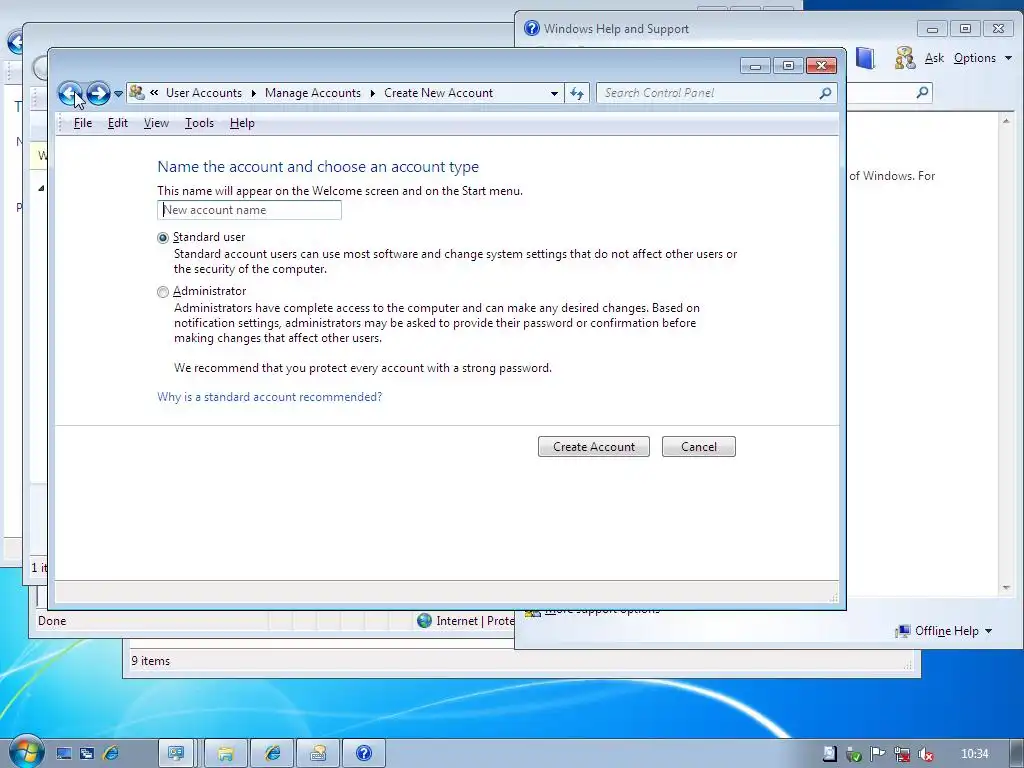The height and width of the screenshot is (768, 1024).
Task: Go to Manage Accounts breadcrumb
Action: [x=313, y=93]
